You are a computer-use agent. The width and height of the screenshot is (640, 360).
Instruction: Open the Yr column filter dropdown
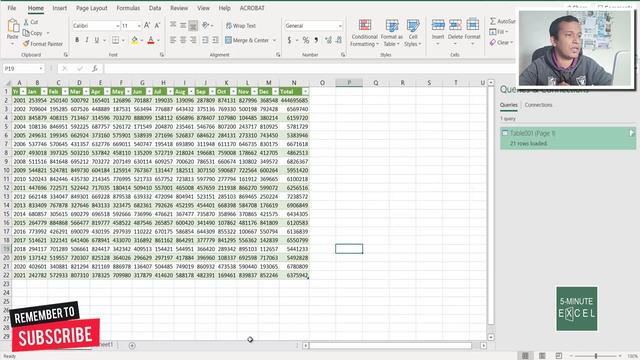click(23, 92)
